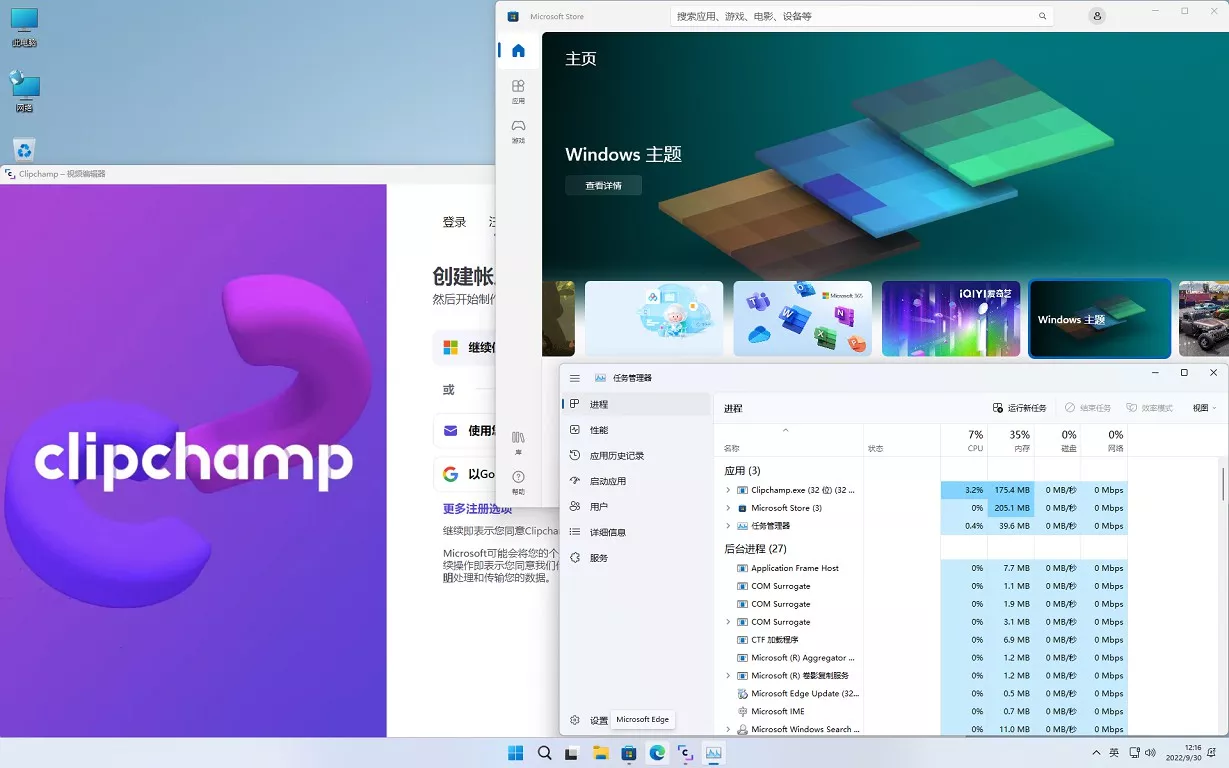Click 更多注册选项 link in Clipchamp
Screen dimensions: 1229x768
[477, 508]
